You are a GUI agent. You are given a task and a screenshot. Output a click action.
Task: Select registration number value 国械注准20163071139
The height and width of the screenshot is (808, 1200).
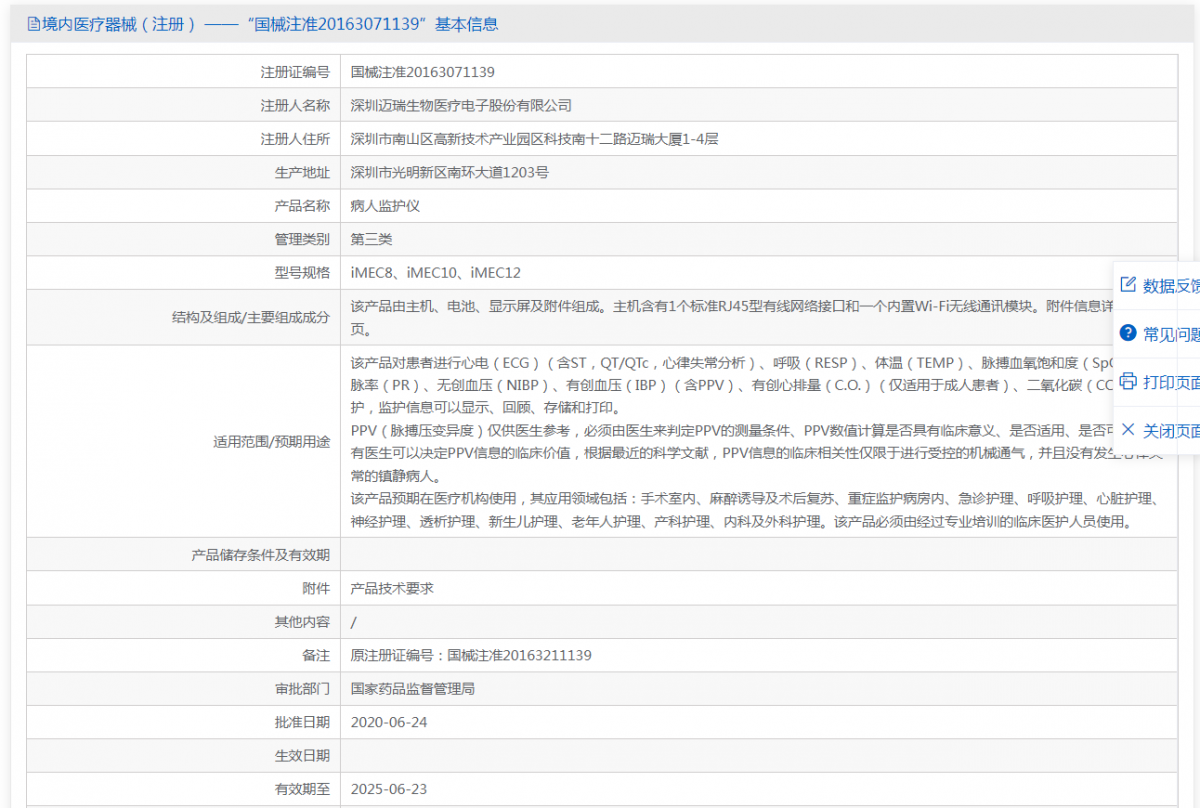422,72
